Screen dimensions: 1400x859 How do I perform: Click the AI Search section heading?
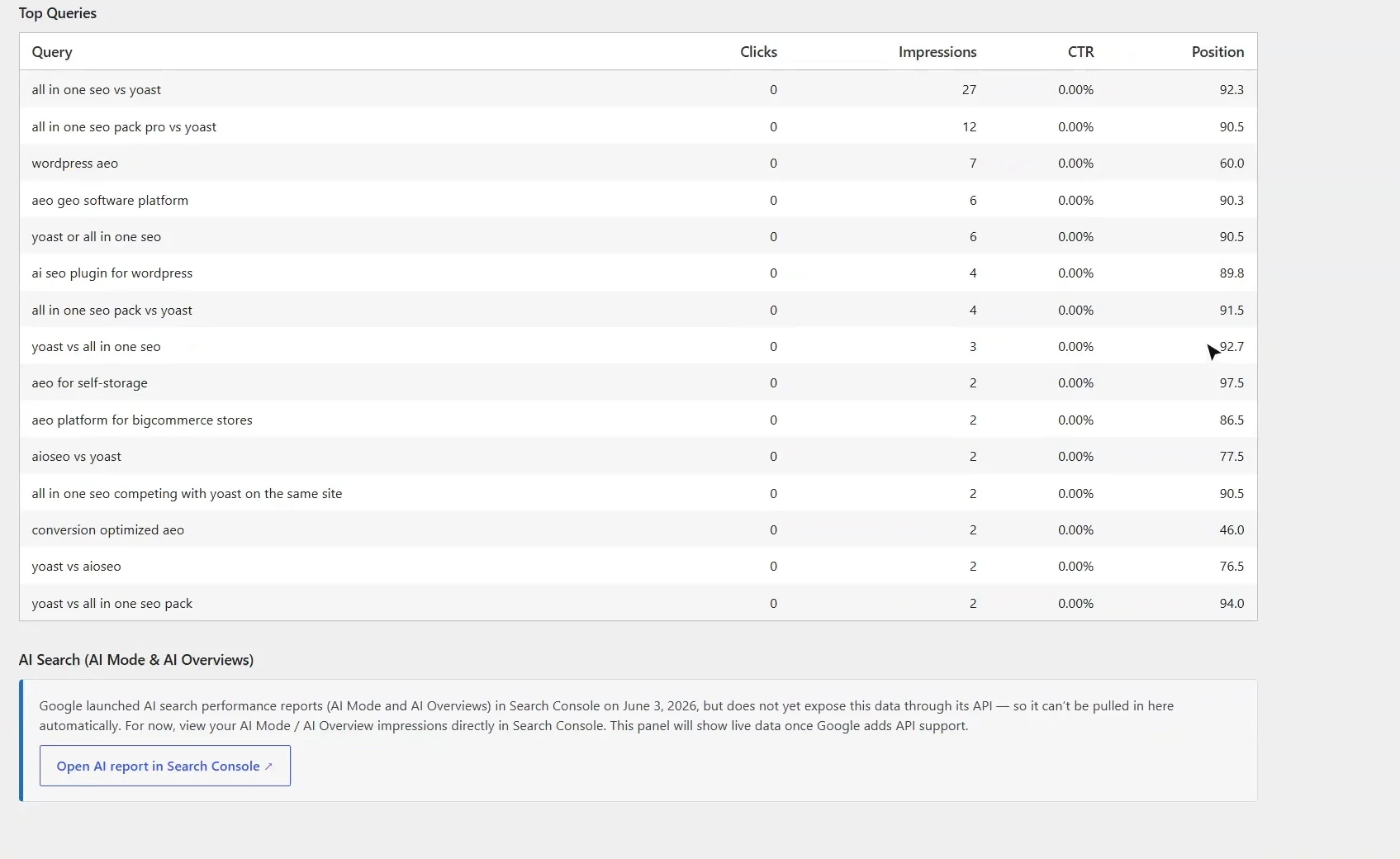tap(136, 660)
